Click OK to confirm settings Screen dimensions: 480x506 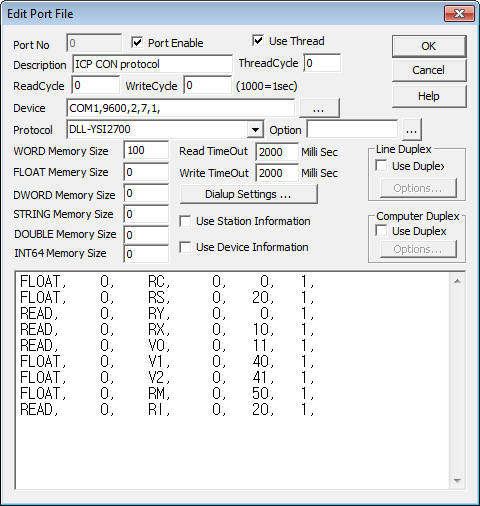(429, 46)
